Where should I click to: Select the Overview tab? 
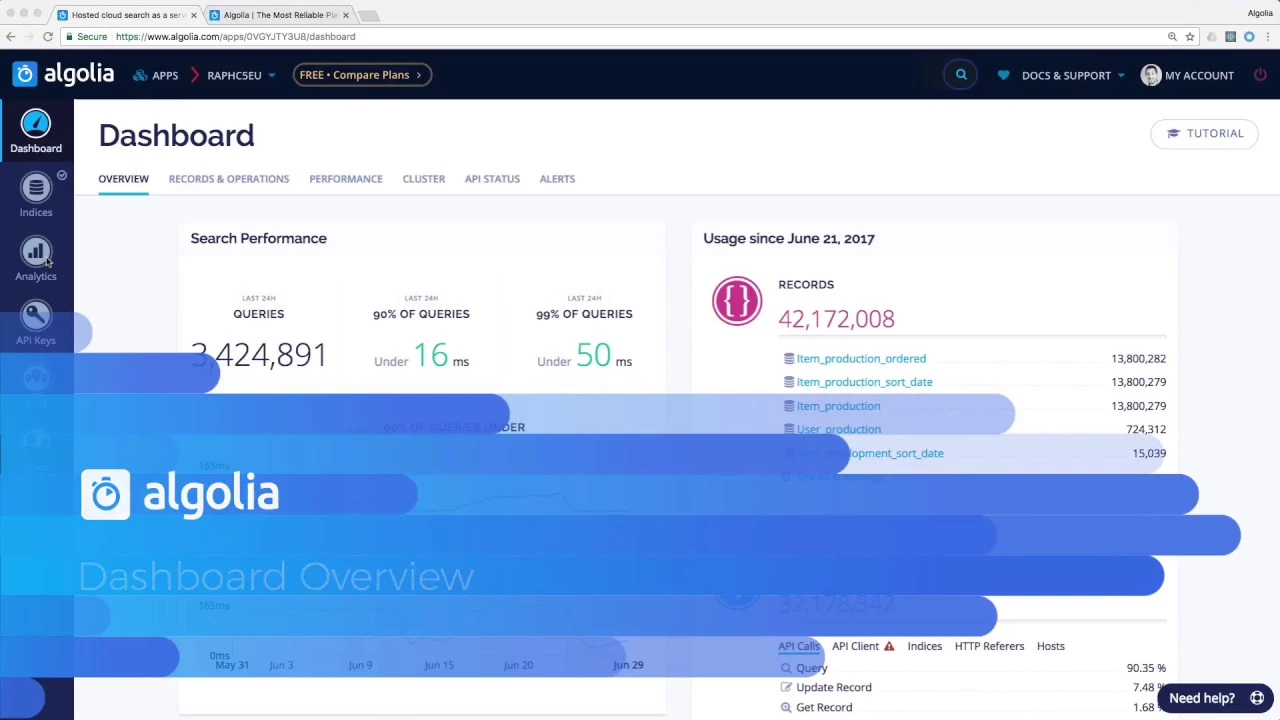123,179
